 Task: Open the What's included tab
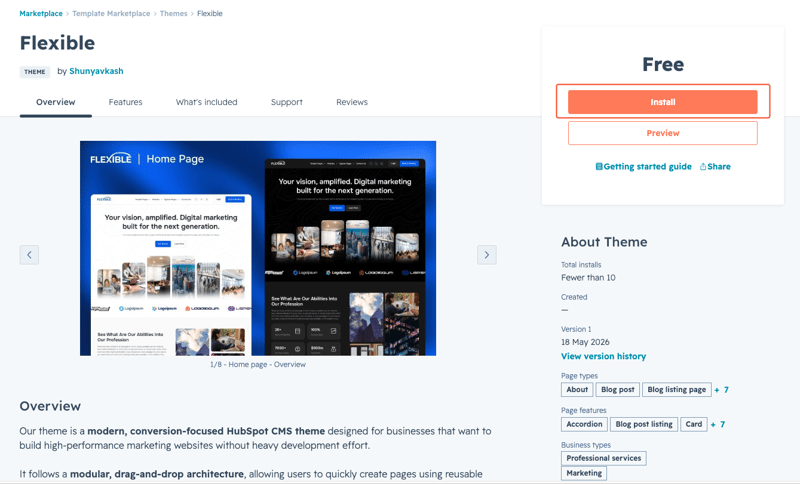tap(207, 102)
